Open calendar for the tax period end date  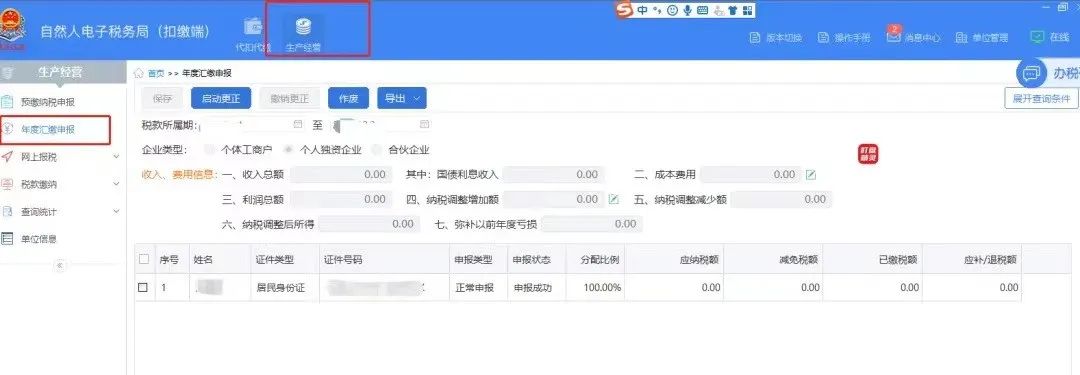point(424,125)
